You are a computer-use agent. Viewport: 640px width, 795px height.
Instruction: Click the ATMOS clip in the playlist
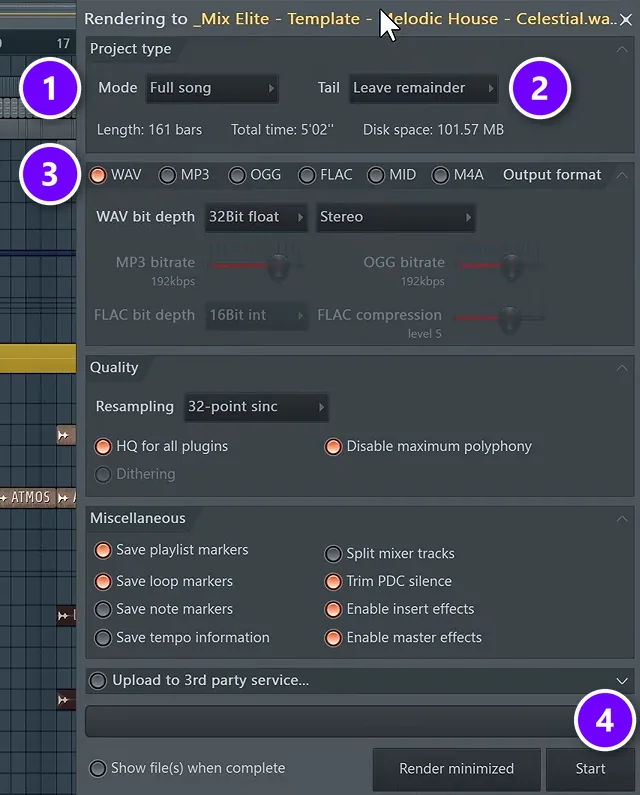coord(27,498)
